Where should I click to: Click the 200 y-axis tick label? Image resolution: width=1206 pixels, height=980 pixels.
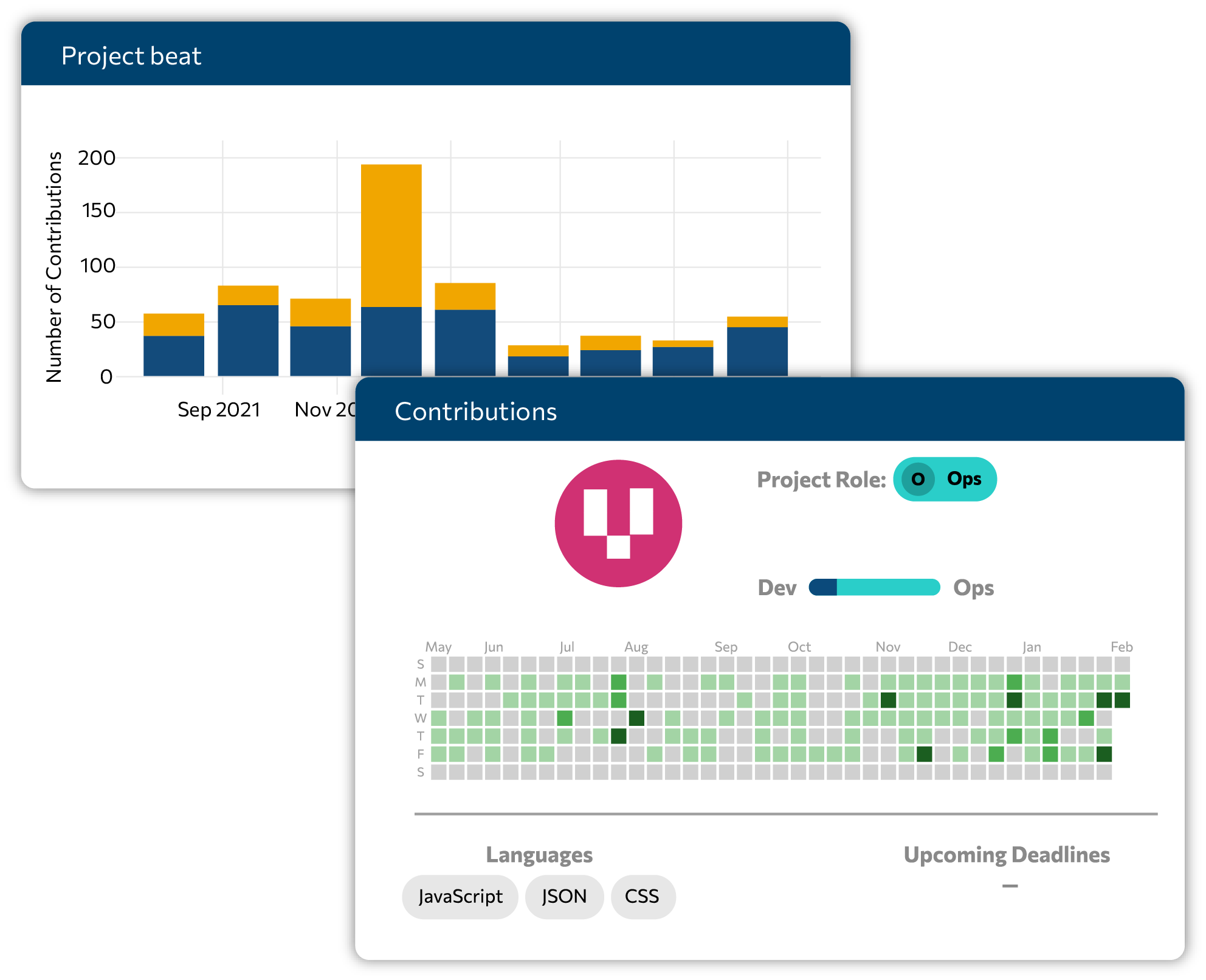click(x=97, y=158)
